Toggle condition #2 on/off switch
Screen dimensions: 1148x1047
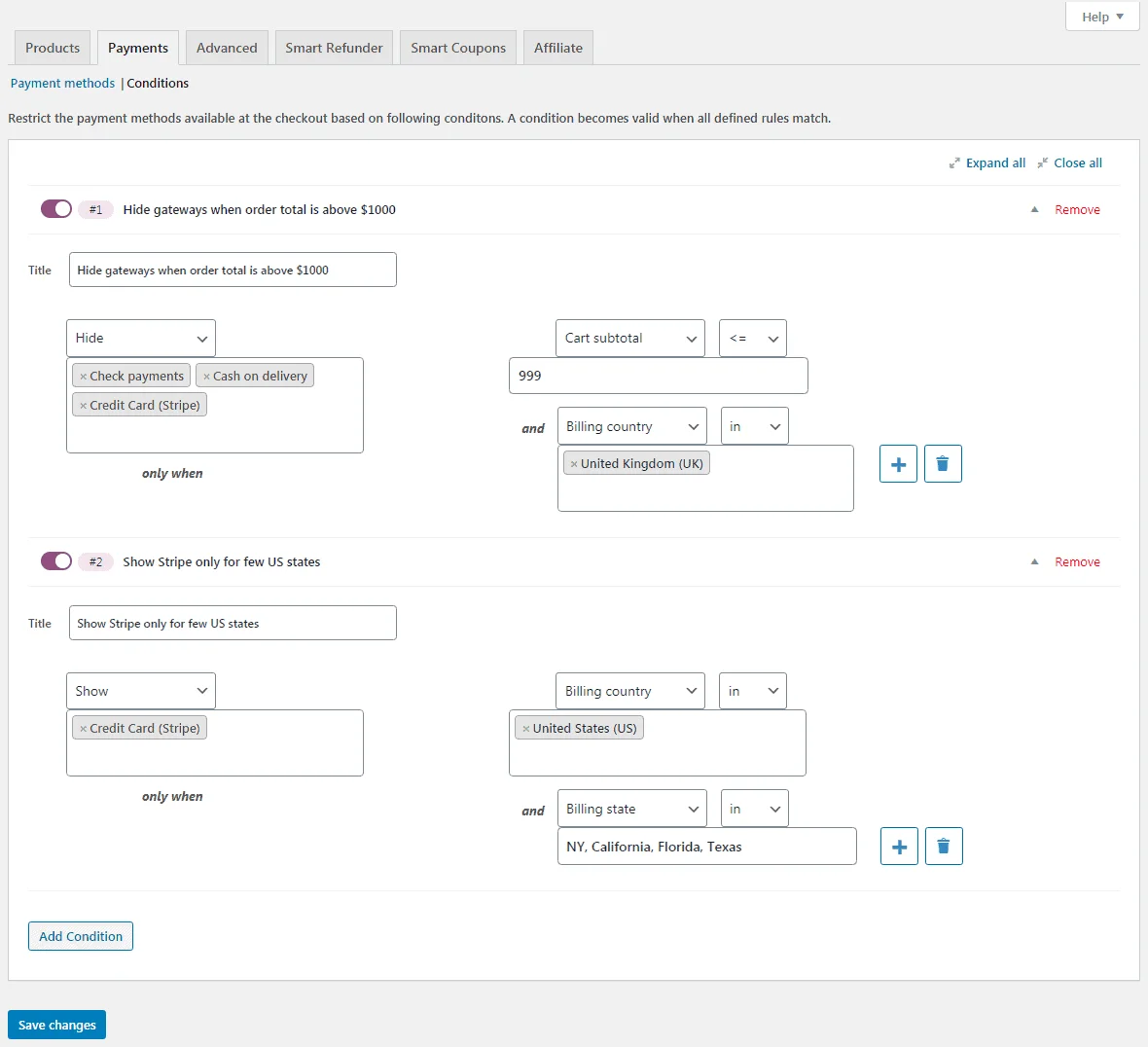56,561
